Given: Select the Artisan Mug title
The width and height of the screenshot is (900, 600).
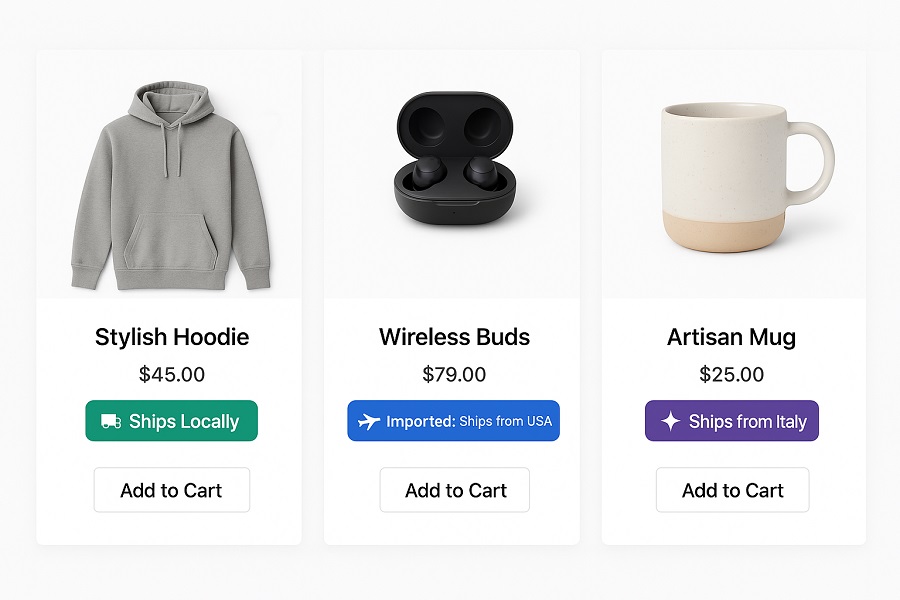Looking at the screenshot, I should [x=731, y=337].
